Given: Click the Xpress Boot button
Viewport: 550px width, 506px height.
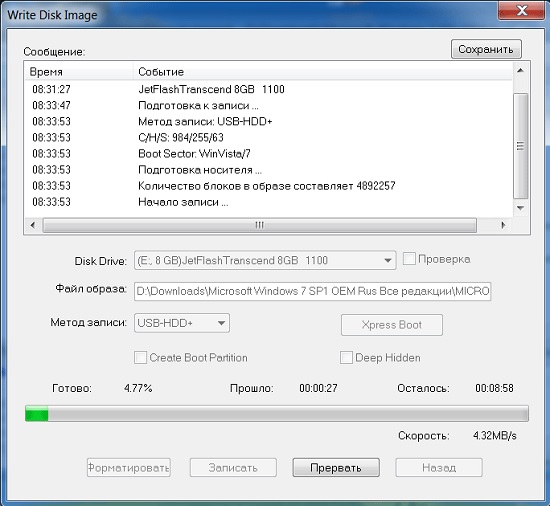Looking at the screenshot, I should [x=392, y=325].
